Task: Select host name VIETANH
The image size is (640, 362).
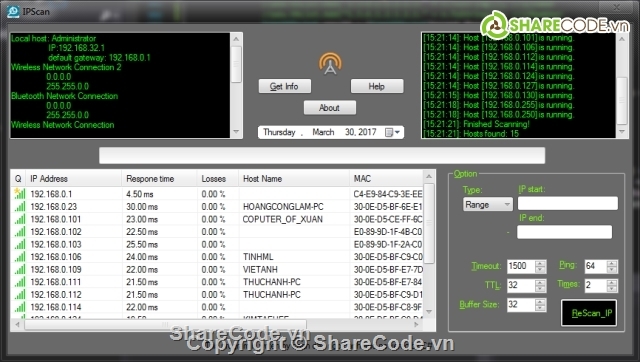Action: click(260, 270)
